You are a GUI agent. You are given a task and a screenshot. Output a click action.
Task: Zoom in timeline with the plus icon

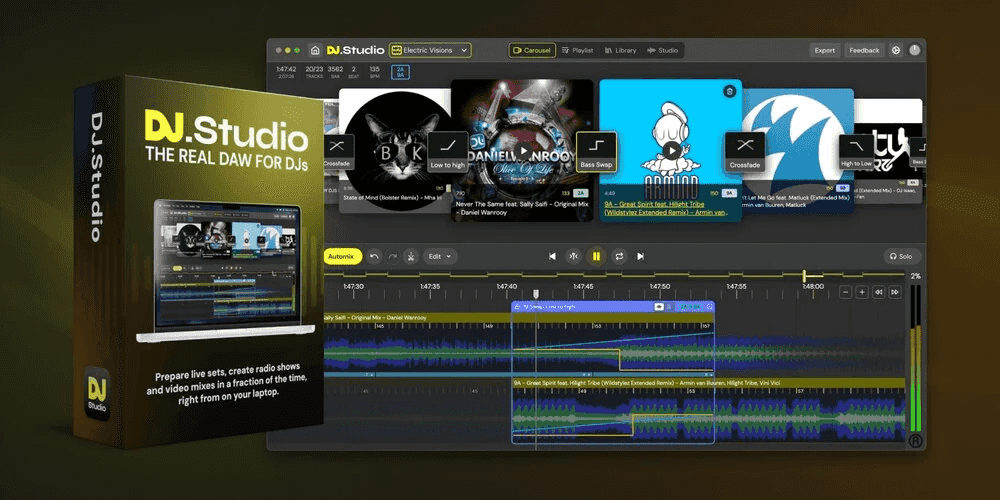(862, 292)
